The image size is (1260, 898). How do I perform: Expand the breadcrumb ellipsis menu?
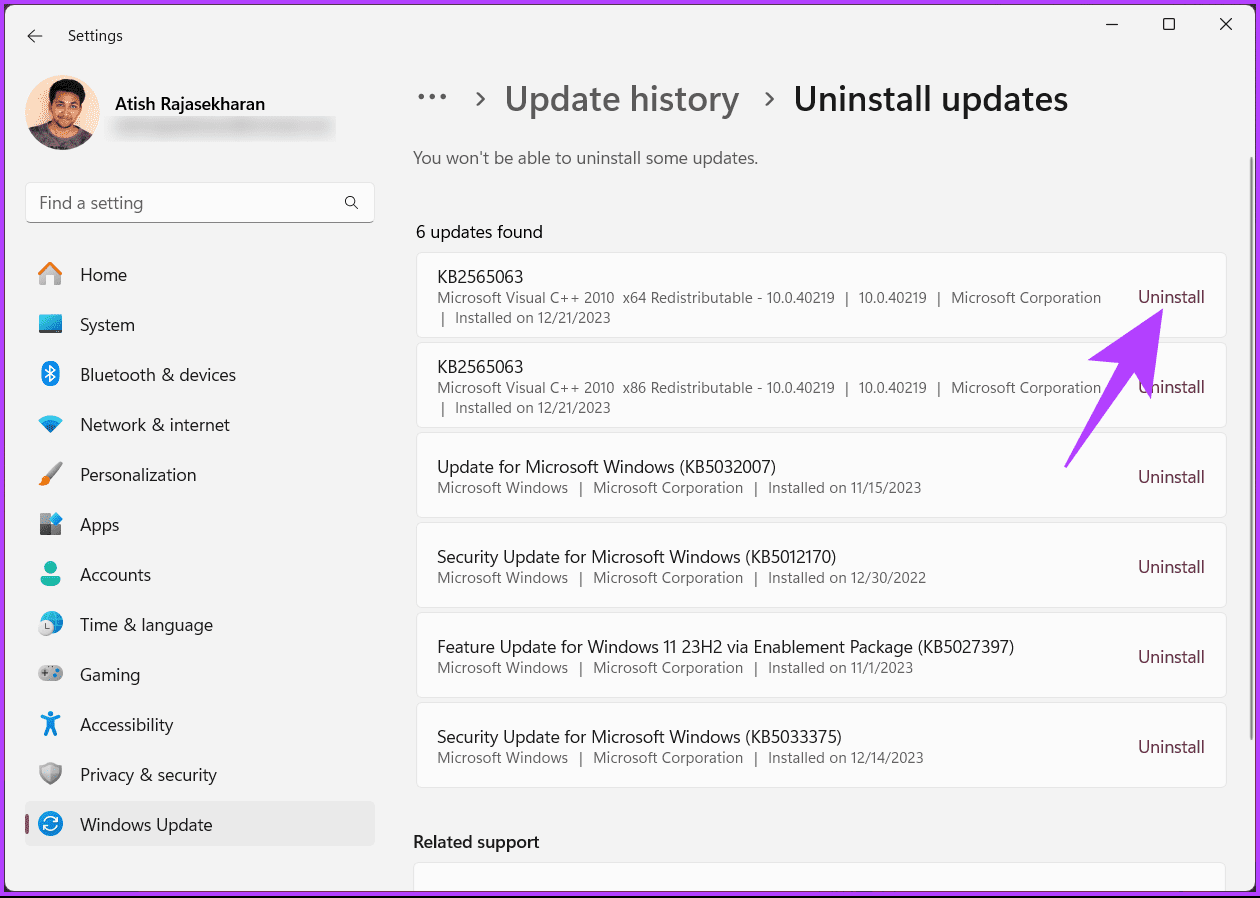click(x=432, y=97)
